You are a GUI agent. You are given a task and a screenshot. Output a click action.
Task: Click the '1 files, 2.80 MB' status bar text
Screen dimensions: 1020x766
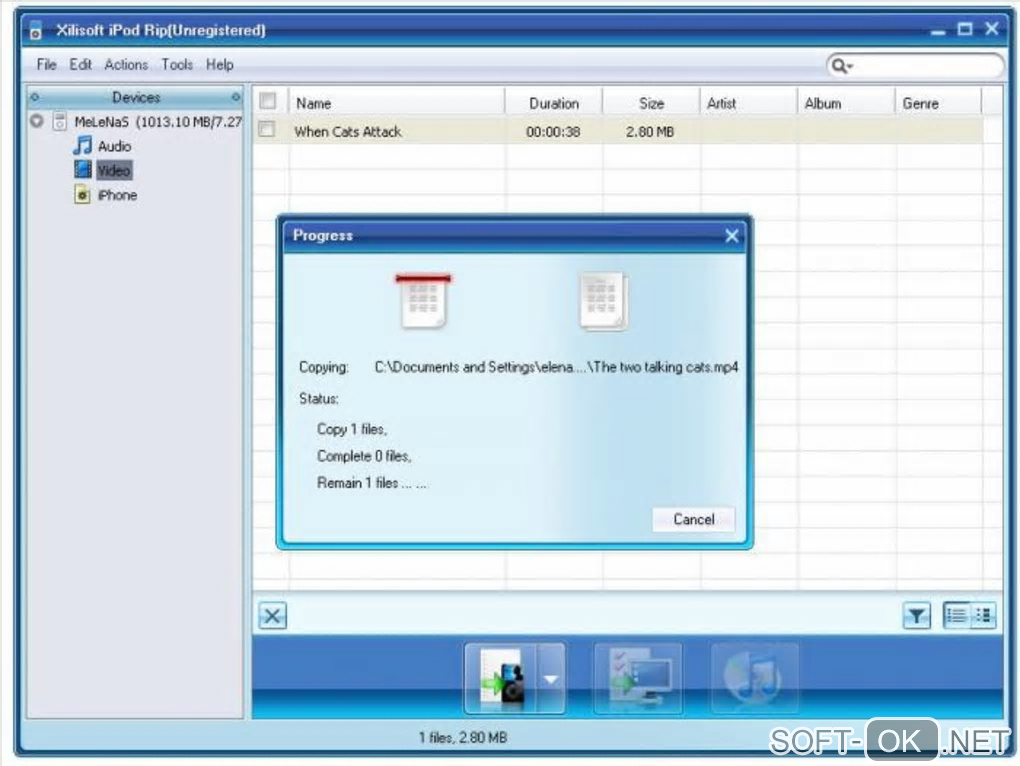click(463, 737)
